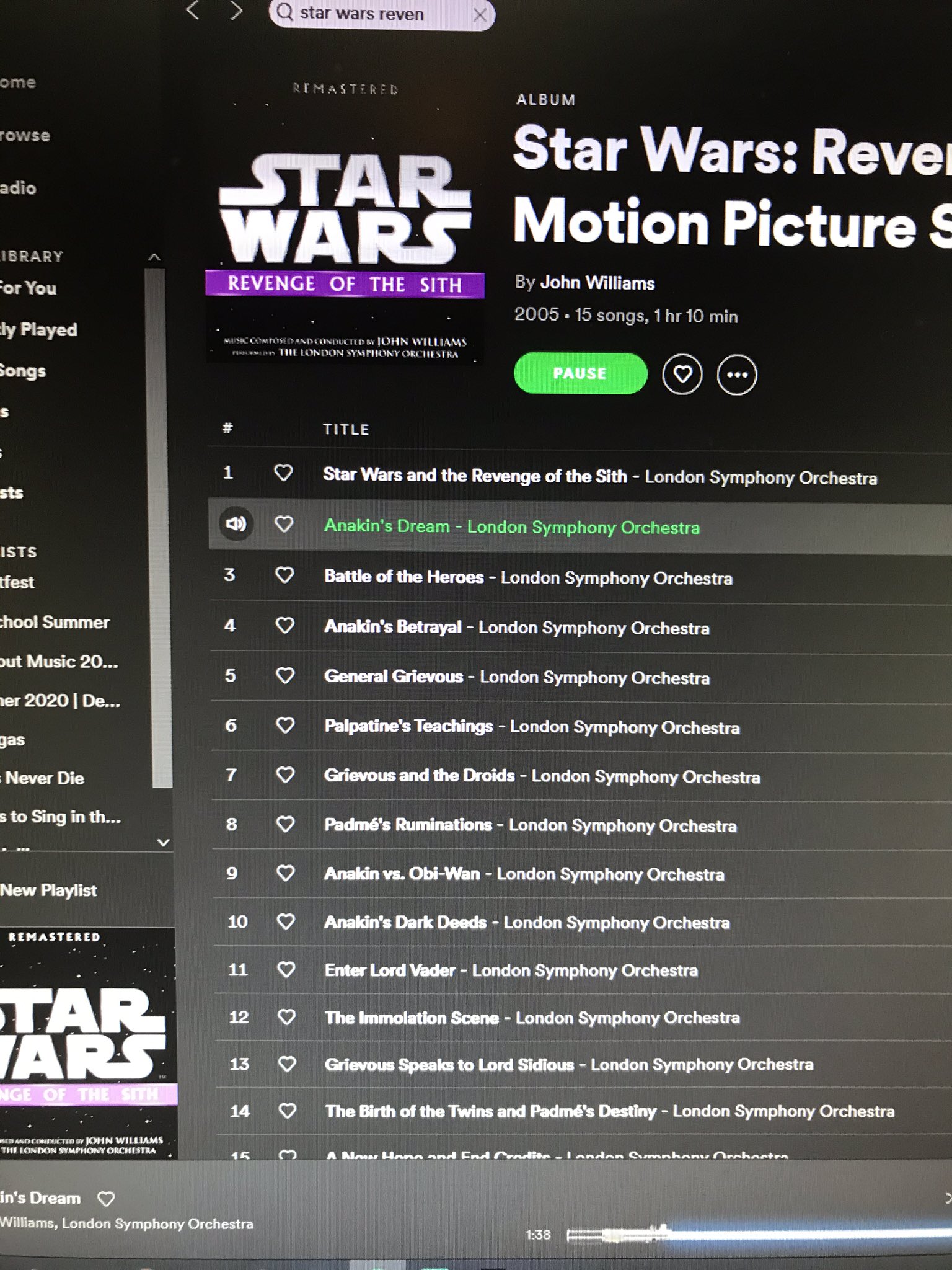
Task: Select track title 'Palpatine's Teachings'
Action: point(409,726)
